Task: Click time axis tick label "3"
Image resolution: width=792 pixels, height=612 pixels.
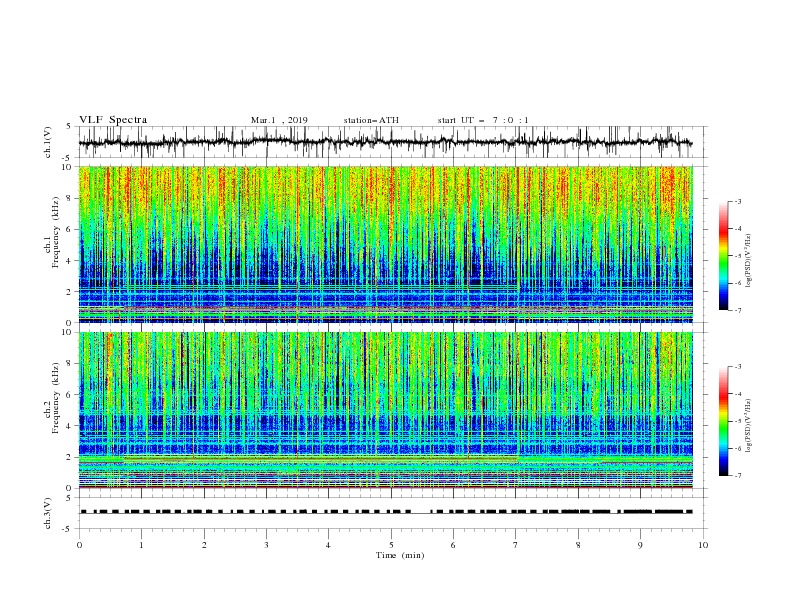Action: point(266,545)
